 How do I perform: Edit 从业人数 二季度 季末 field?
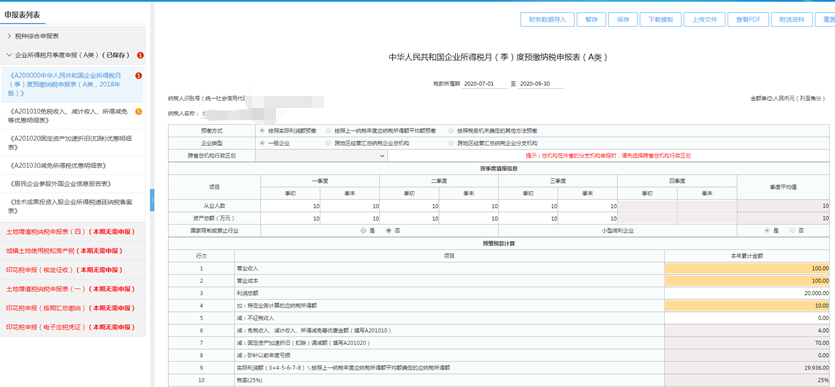[469, 206]
